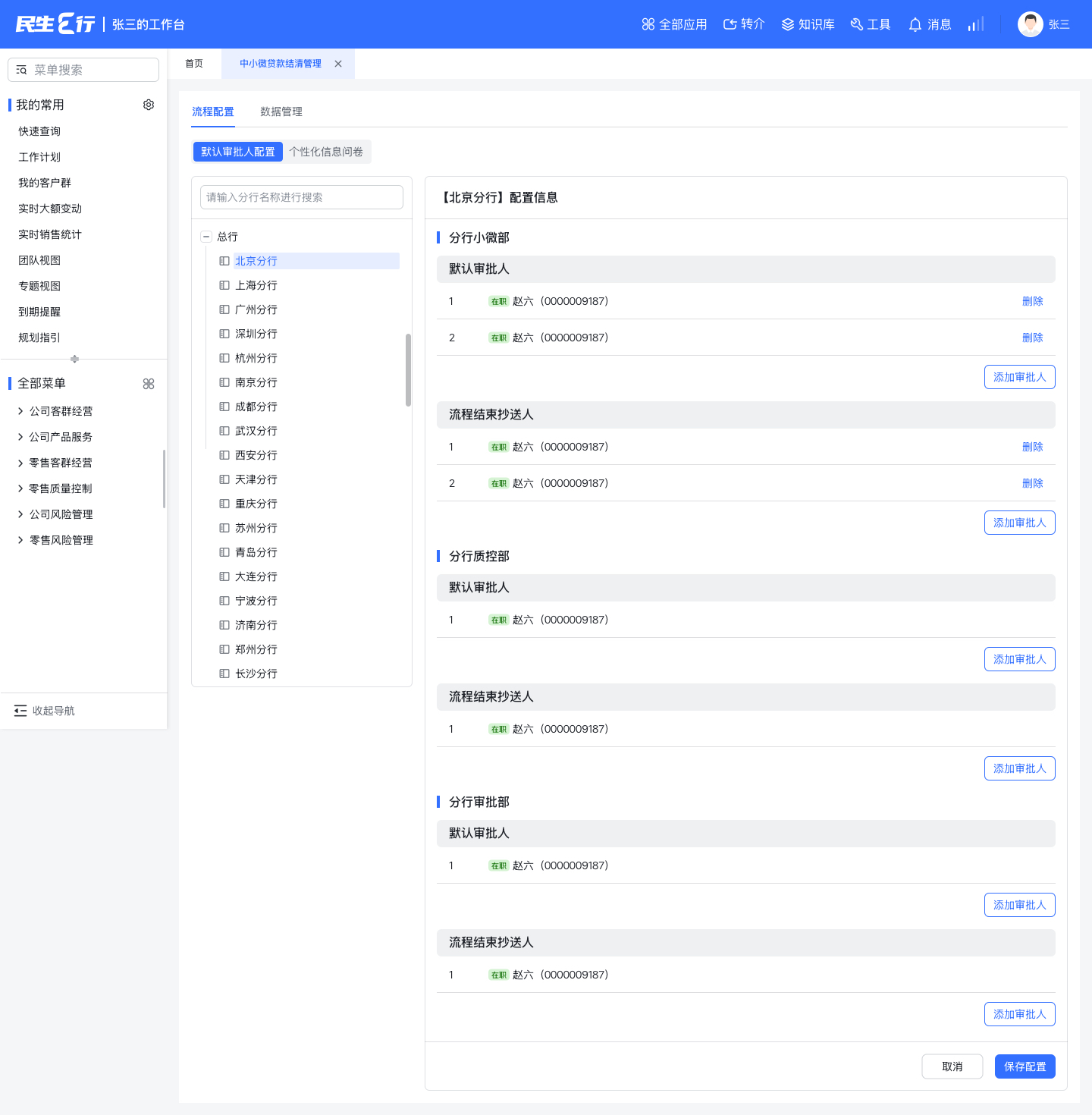Close the 中小微贷款结清管理 tab

tap(338, 64)
